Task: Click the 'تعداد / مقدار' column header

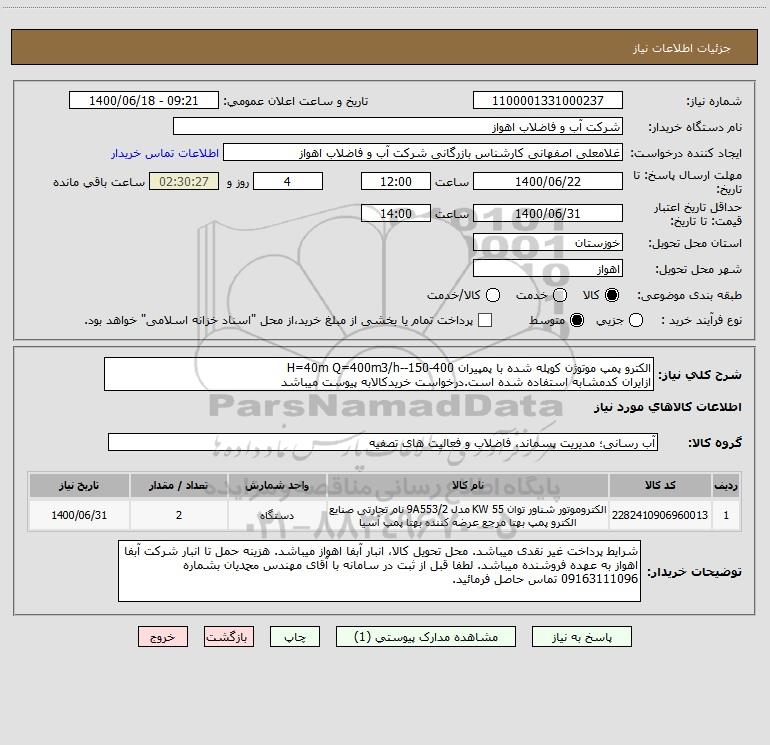Action: point(179,485)
